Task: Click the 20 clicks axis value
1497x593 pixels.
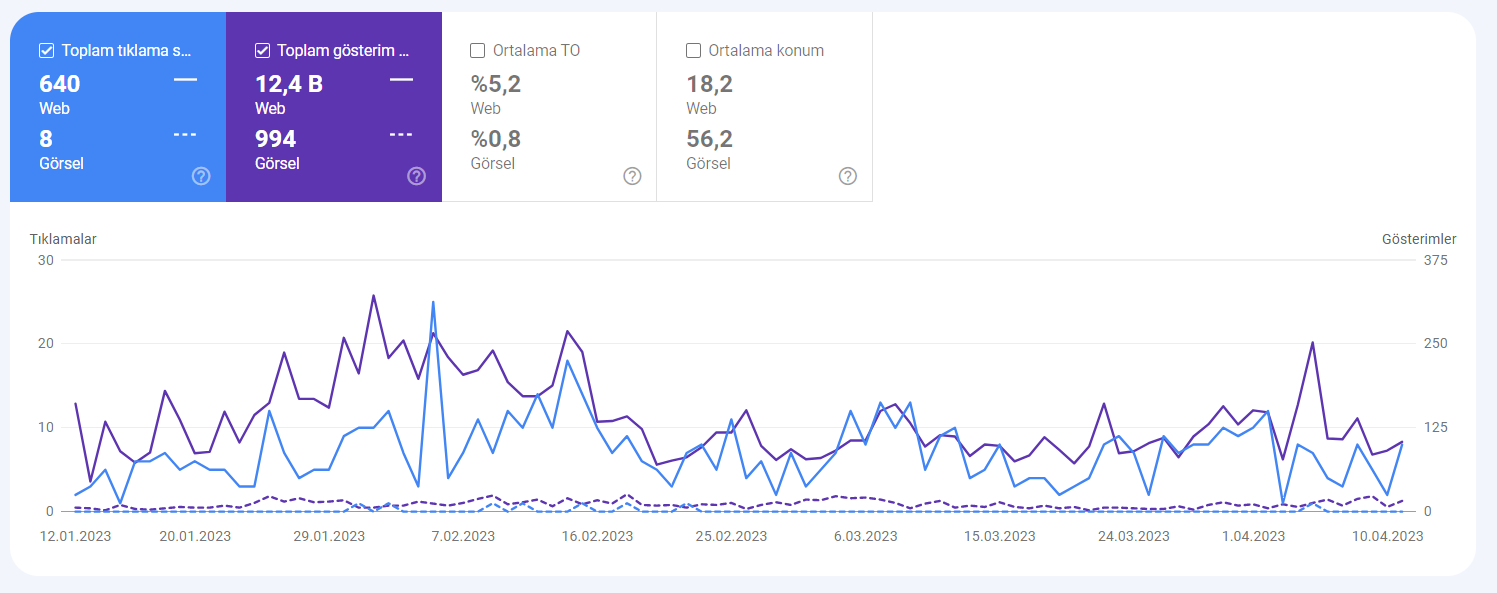Action: tap(46, 344)
